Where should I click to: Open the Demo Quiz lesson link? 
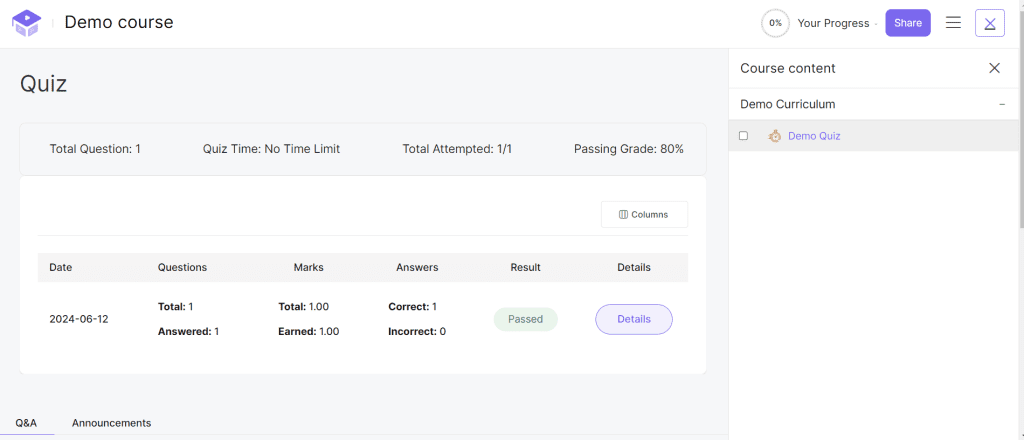pyautogui.click(x=814, y=136)
